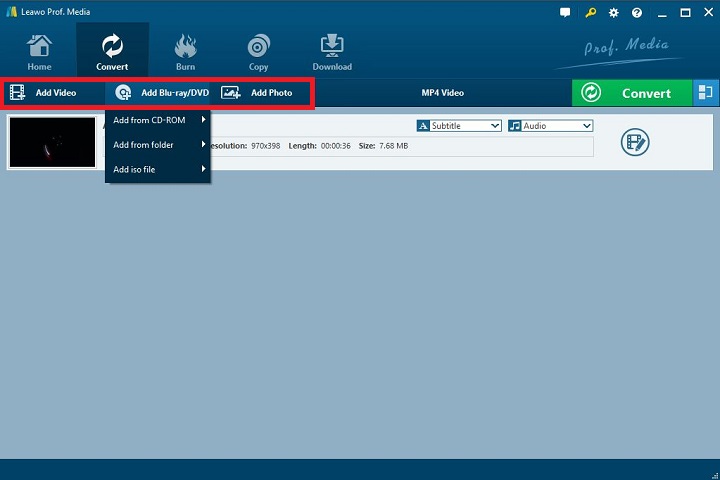Screen dimensions: 720x480
Task: Start conversion with green Convert button
Action: (x=632, y=93)
